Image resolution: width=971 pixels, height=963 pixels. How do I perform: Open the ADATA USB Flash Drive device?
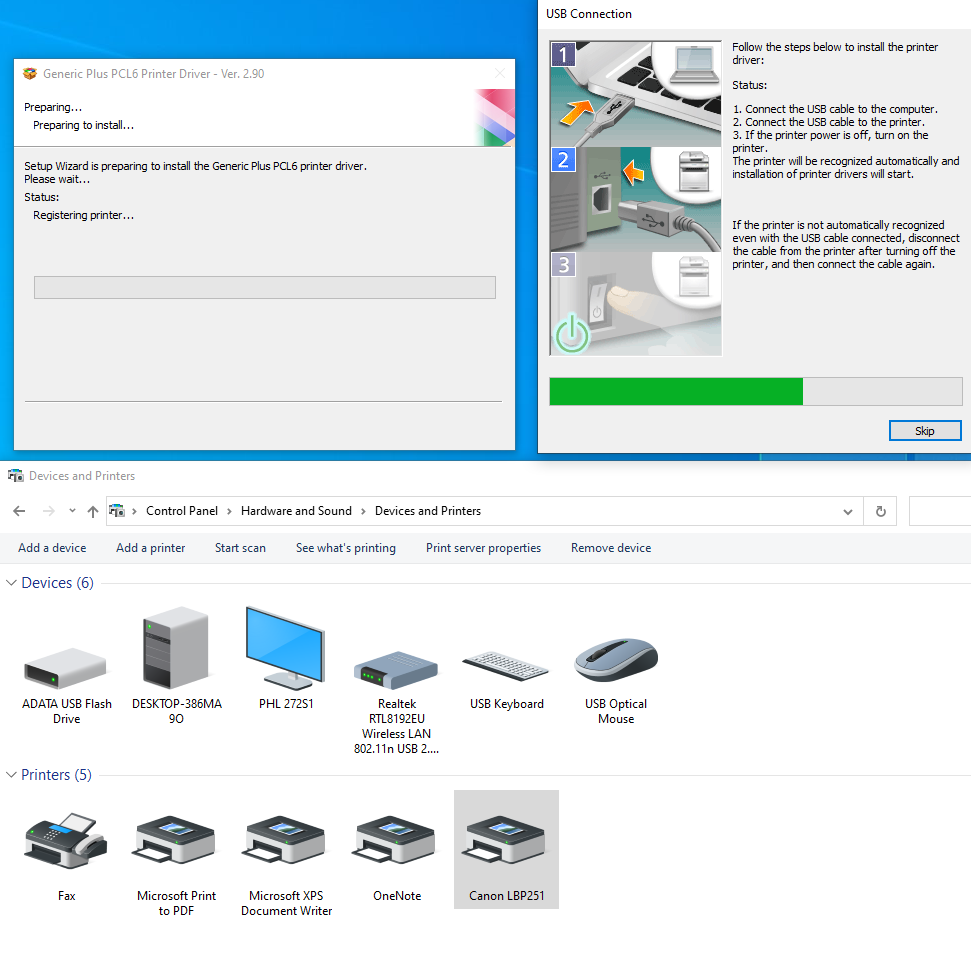[66, 665]
